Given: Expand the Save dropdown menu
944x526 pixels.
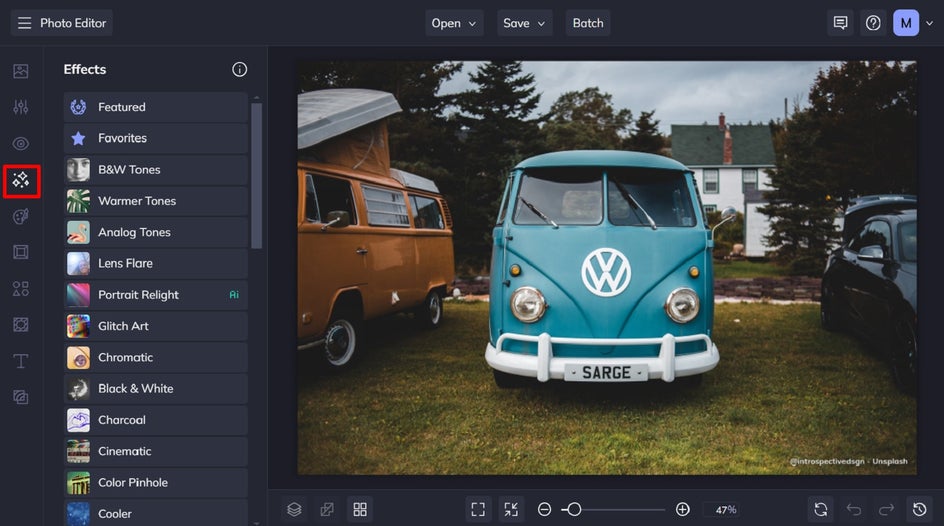Looking at the screenshot, I should coord(525,23).
